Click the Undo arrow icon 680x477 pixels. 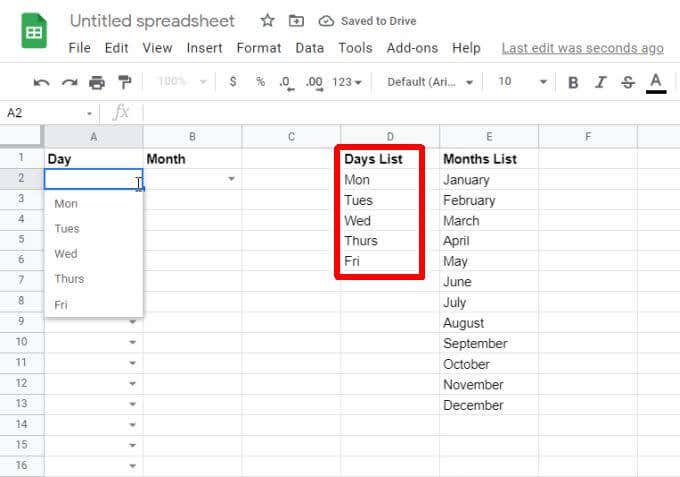pos(41,83)
